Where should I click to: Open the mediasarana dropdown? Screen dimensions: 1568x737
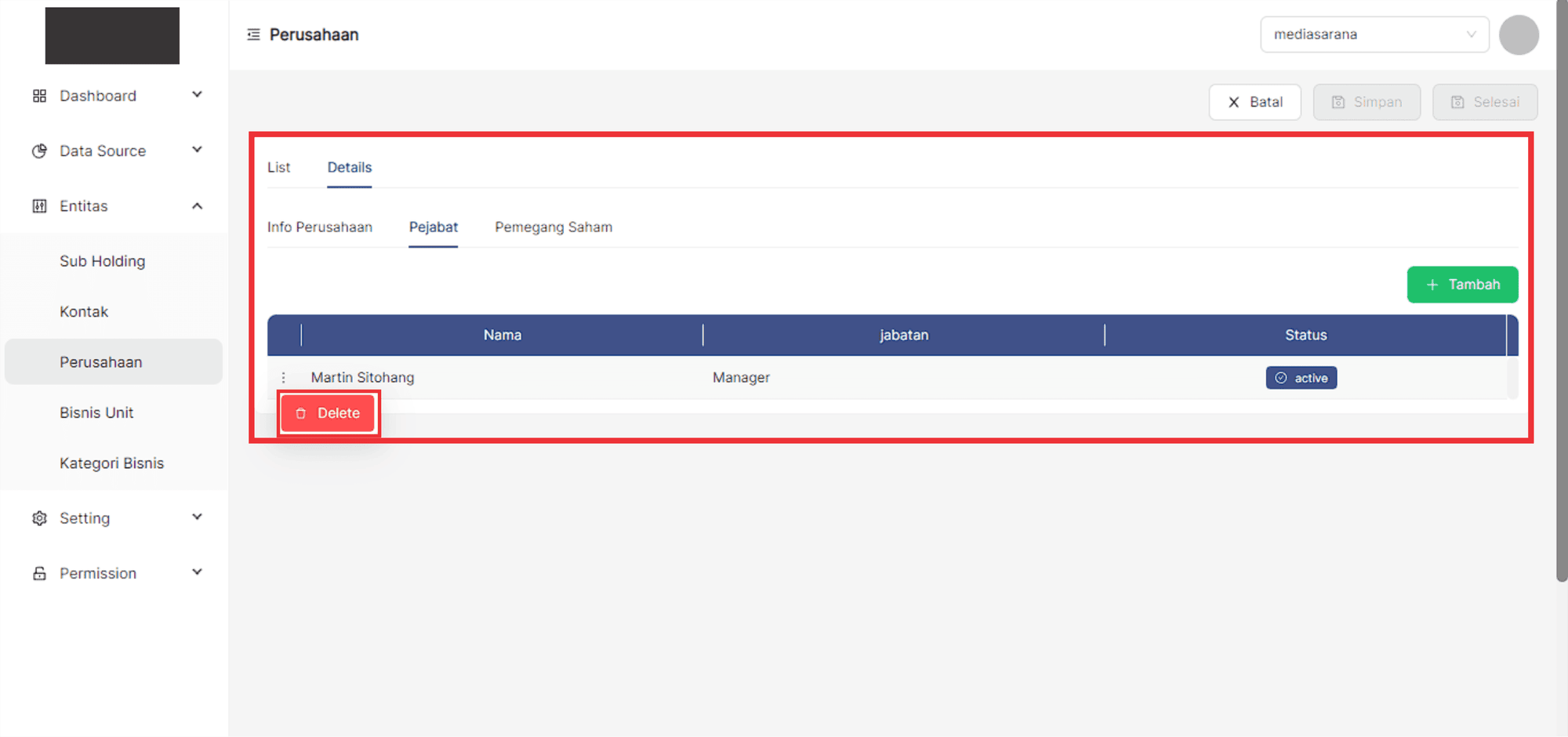point(1374,34)
